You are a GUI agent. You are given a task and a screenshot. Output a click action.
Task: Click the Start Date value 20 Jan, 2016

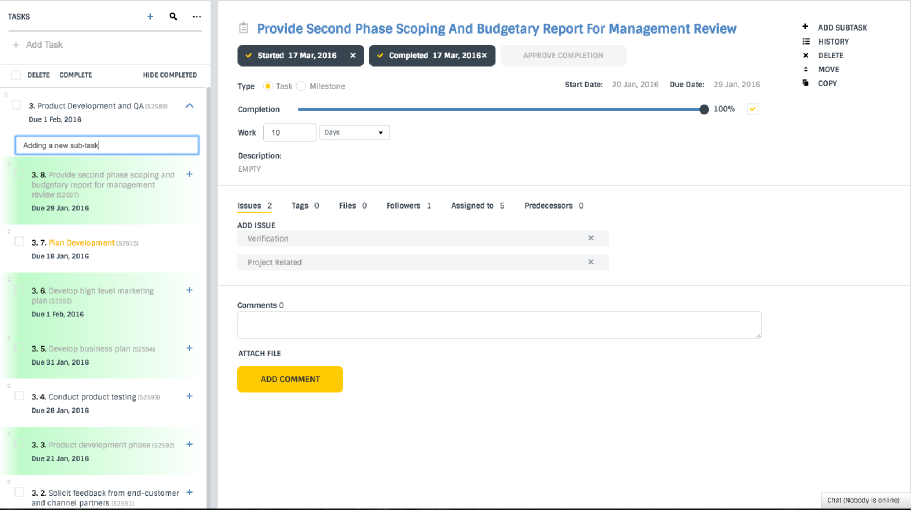[635, 84]
